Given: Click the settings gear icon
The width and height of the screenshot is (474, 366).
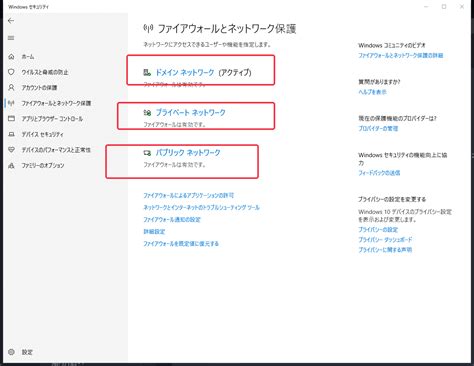Looking at the screenshot, I should (x=11, y=352).
